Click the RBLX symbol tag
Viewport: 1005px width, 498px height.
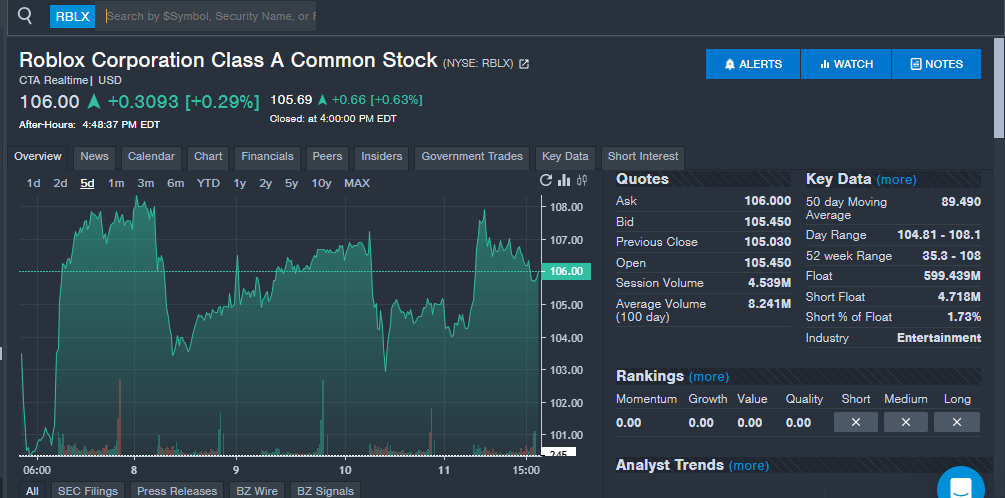(72, 17)
